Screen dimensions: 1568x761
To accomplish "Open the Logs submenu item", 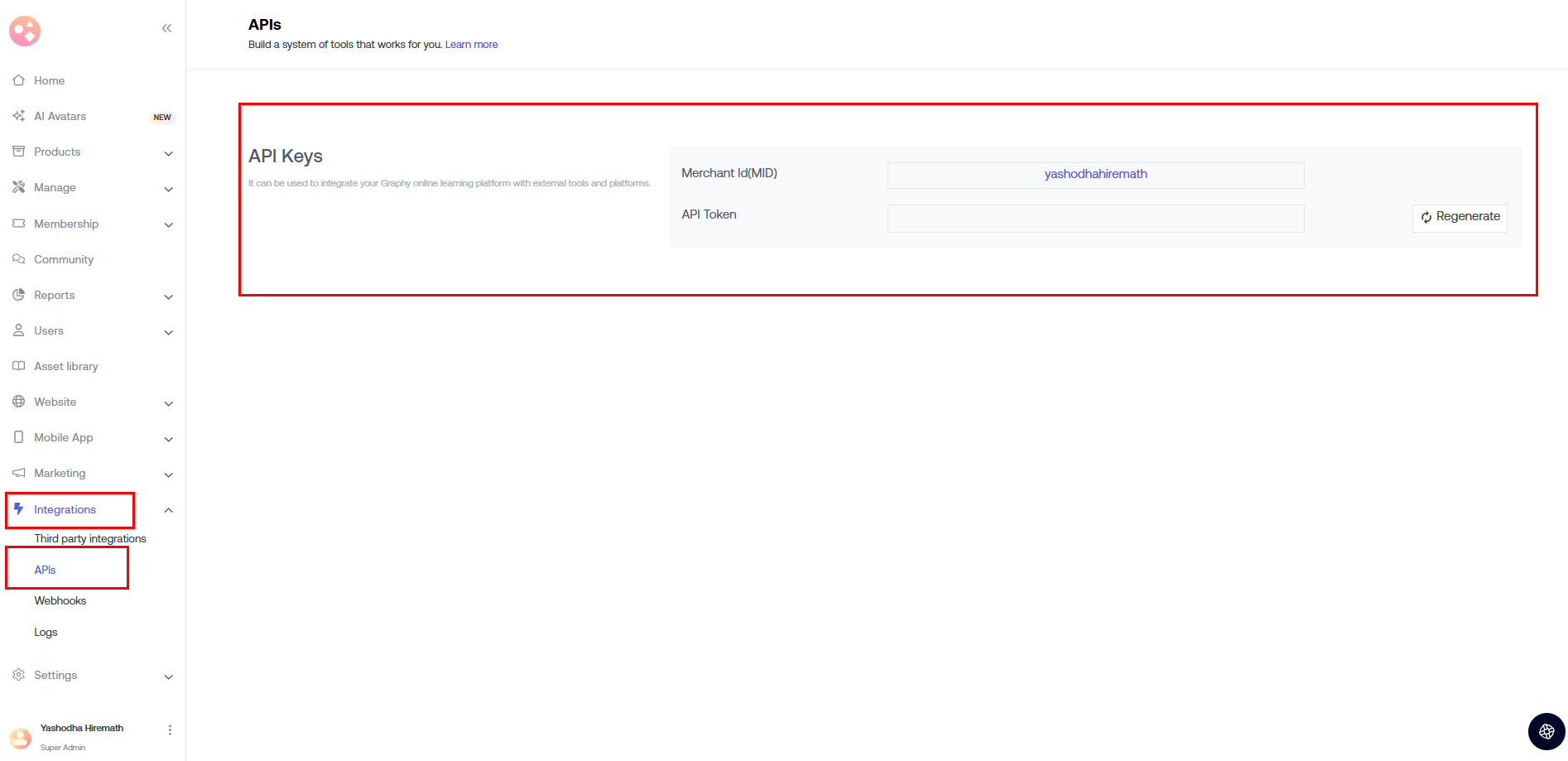I will click(x=46, y=632).
